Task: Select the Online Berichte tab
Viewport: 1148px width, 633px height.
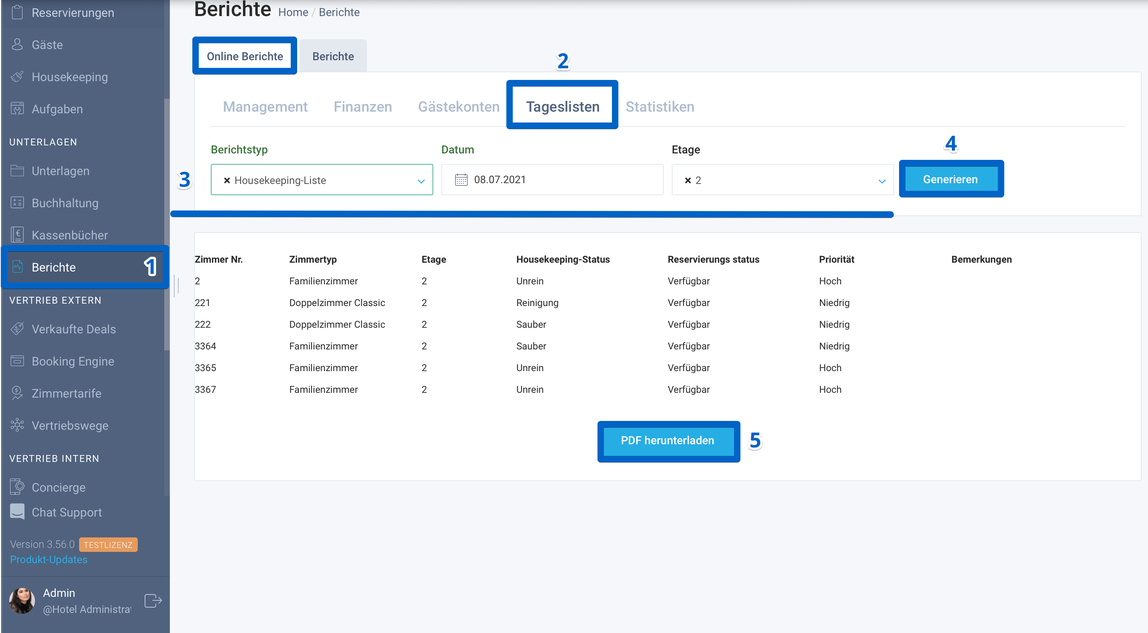Action: 245,56
